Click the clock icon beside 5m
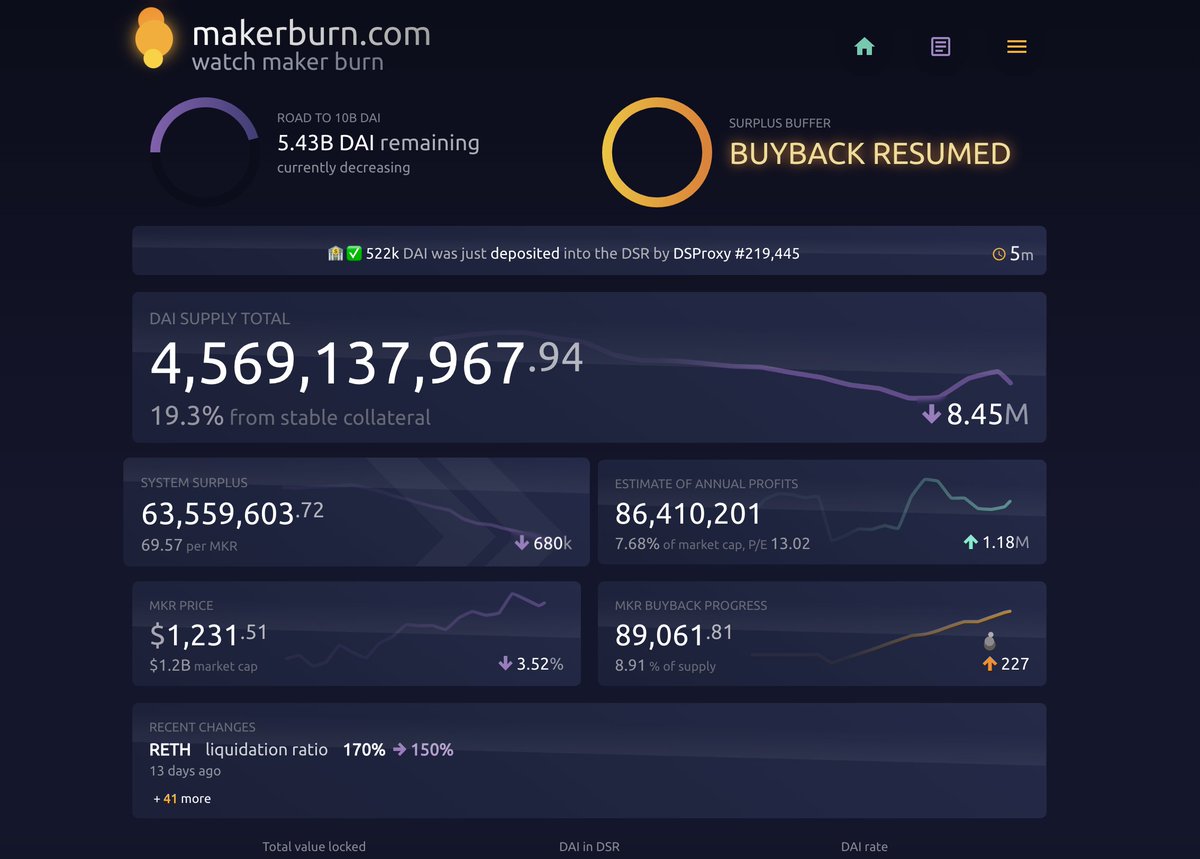1200x859 pixels. click(998, 254)
